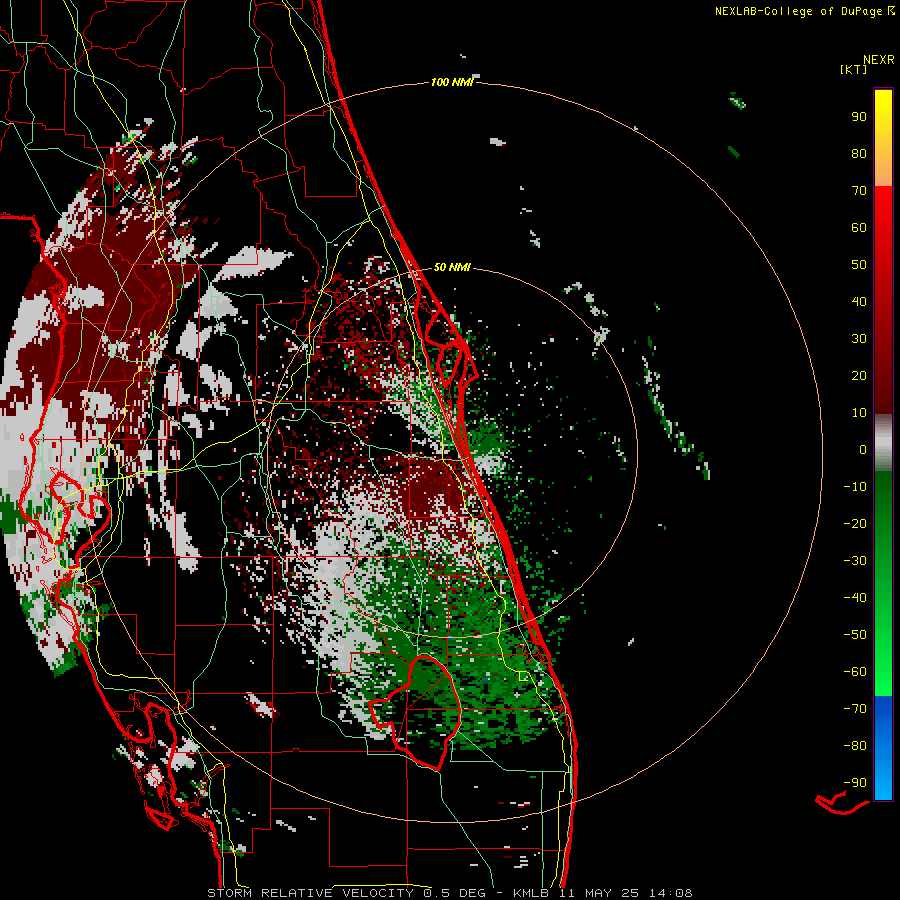Viewport: 900px width, 900px height.
Task: Click the -80 value on the velocity scale
Action: click(x=855, y=746)
